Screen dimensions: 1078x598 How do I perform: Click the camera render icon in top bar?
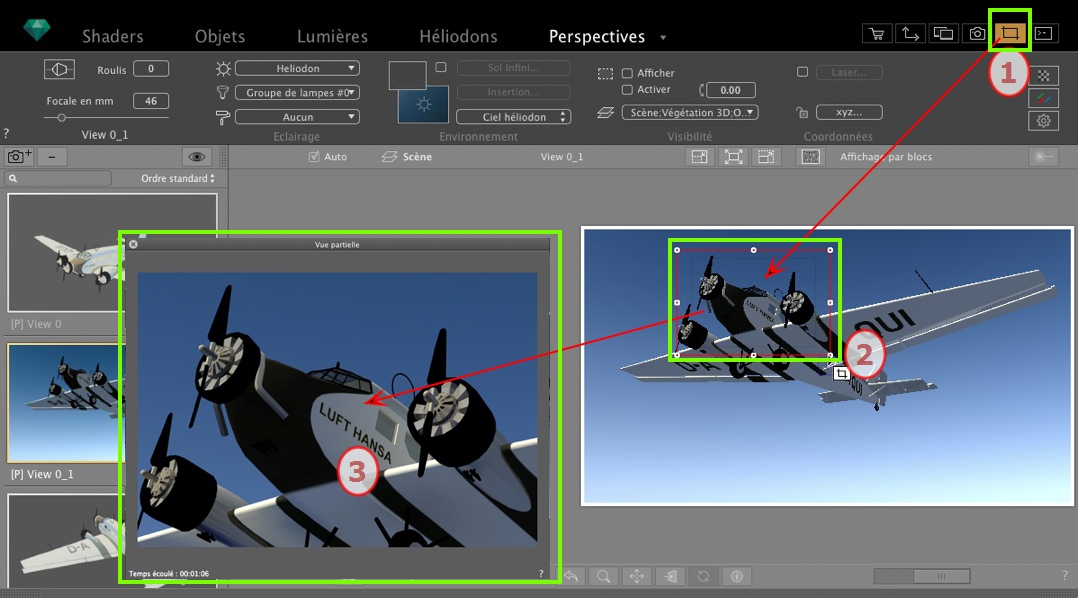point(976,34)
